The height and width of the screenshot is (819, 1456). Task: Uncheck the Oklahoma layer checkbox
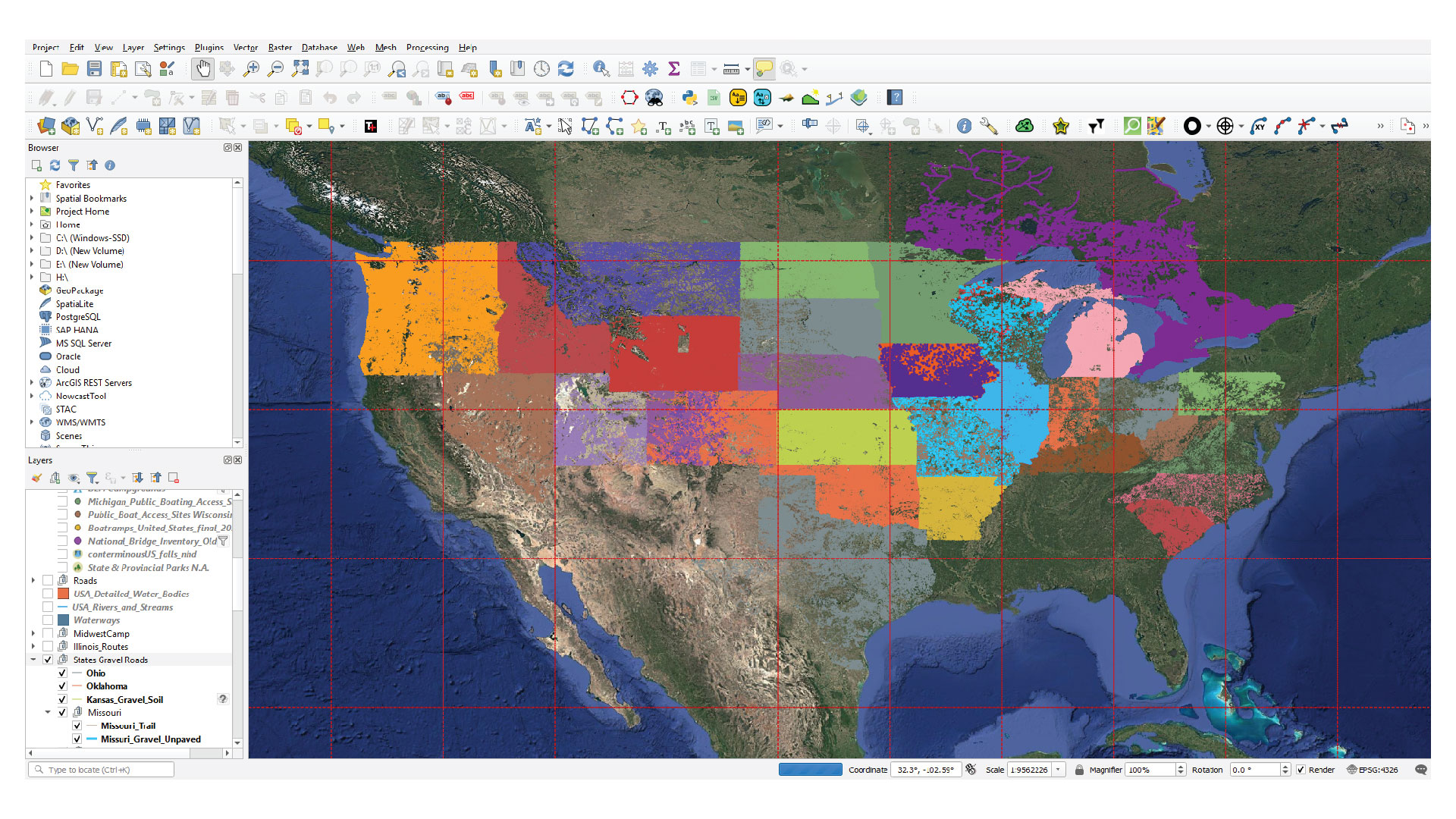pos(62,686)
